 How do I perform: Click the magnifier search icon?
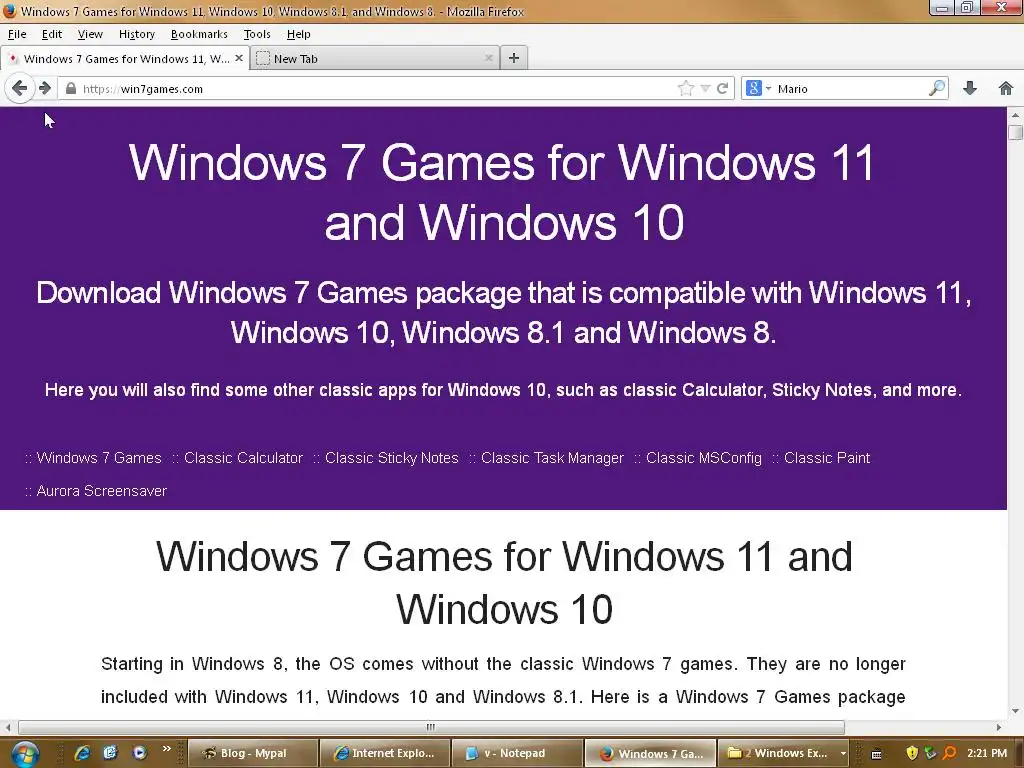936,88
